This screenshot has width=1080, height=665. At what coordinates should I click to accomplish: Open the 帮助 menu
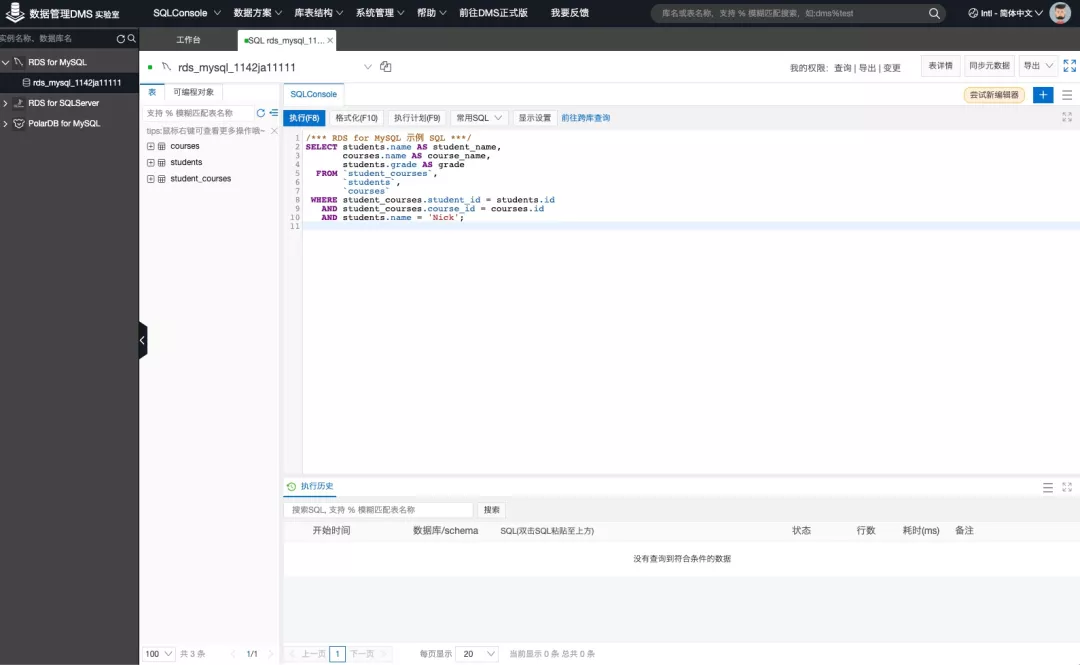(431, 13)
